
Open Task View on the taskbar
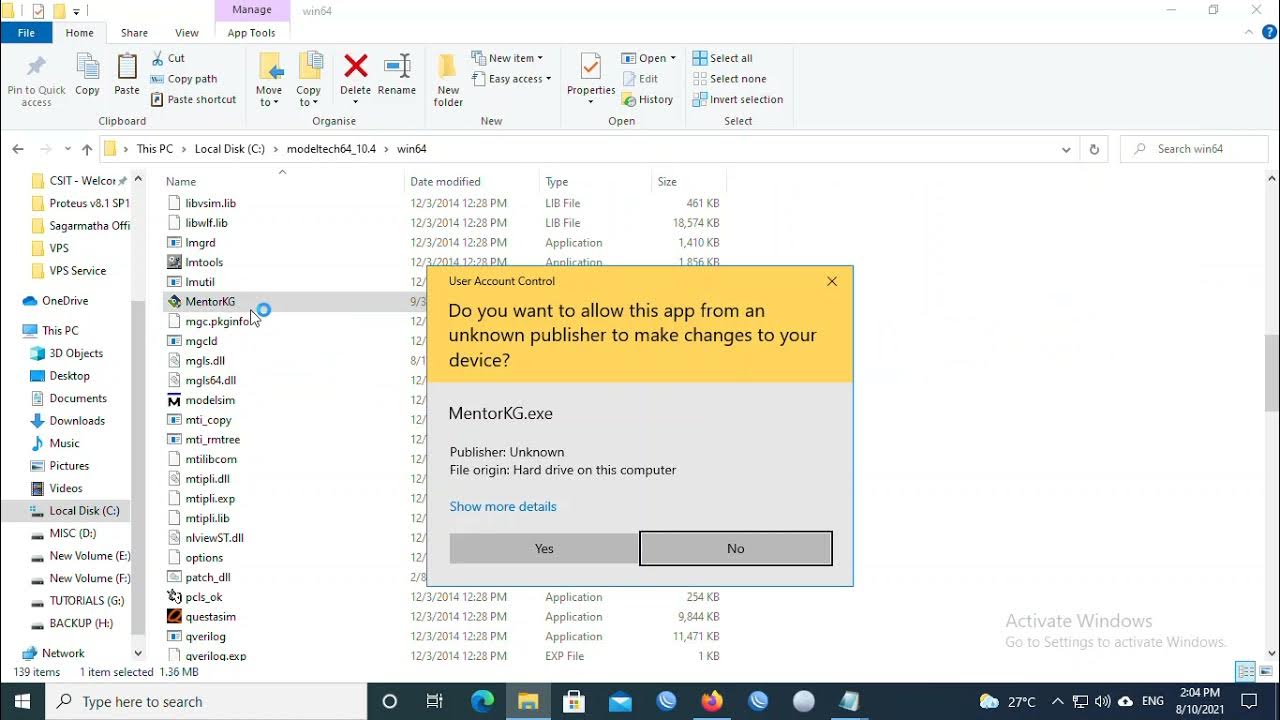pyautogui.click(x=434, y=701)
